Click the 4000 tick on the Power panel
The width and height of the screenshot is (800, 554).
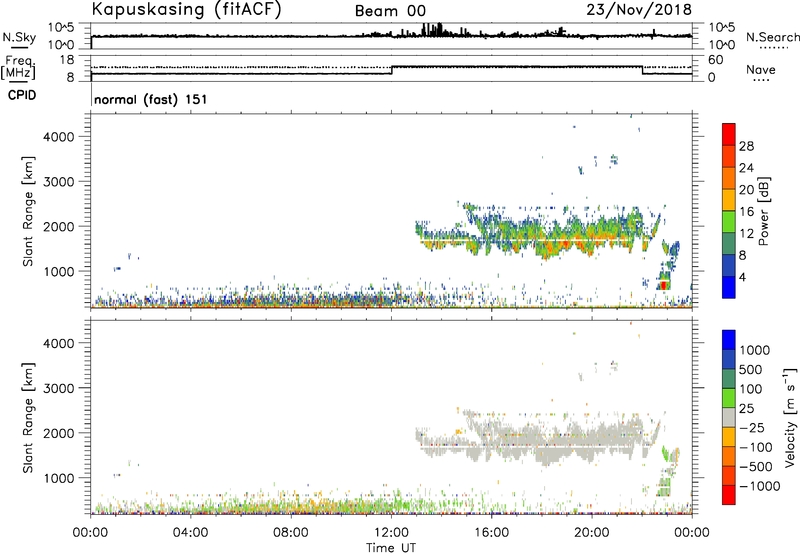59,137
